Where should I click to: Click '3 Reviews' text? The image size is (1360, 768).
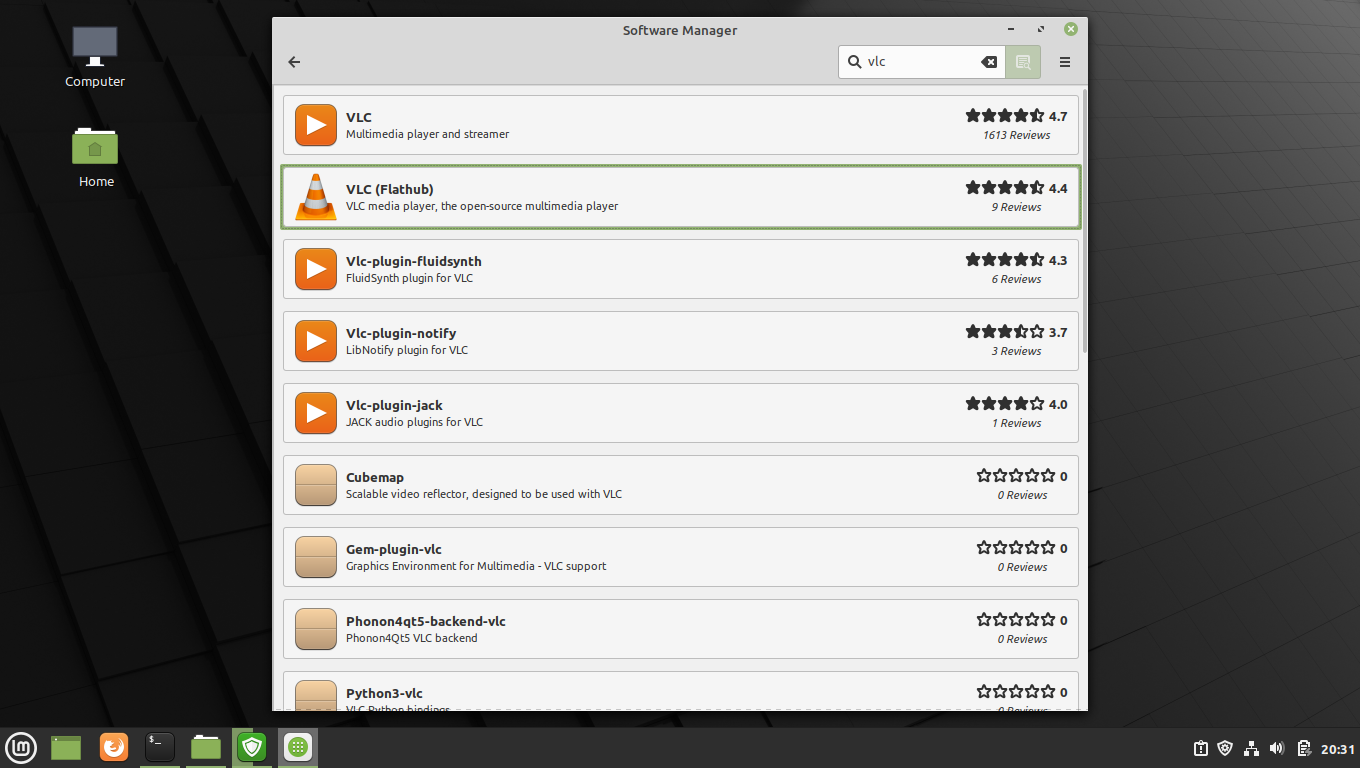coord(1017,351)
